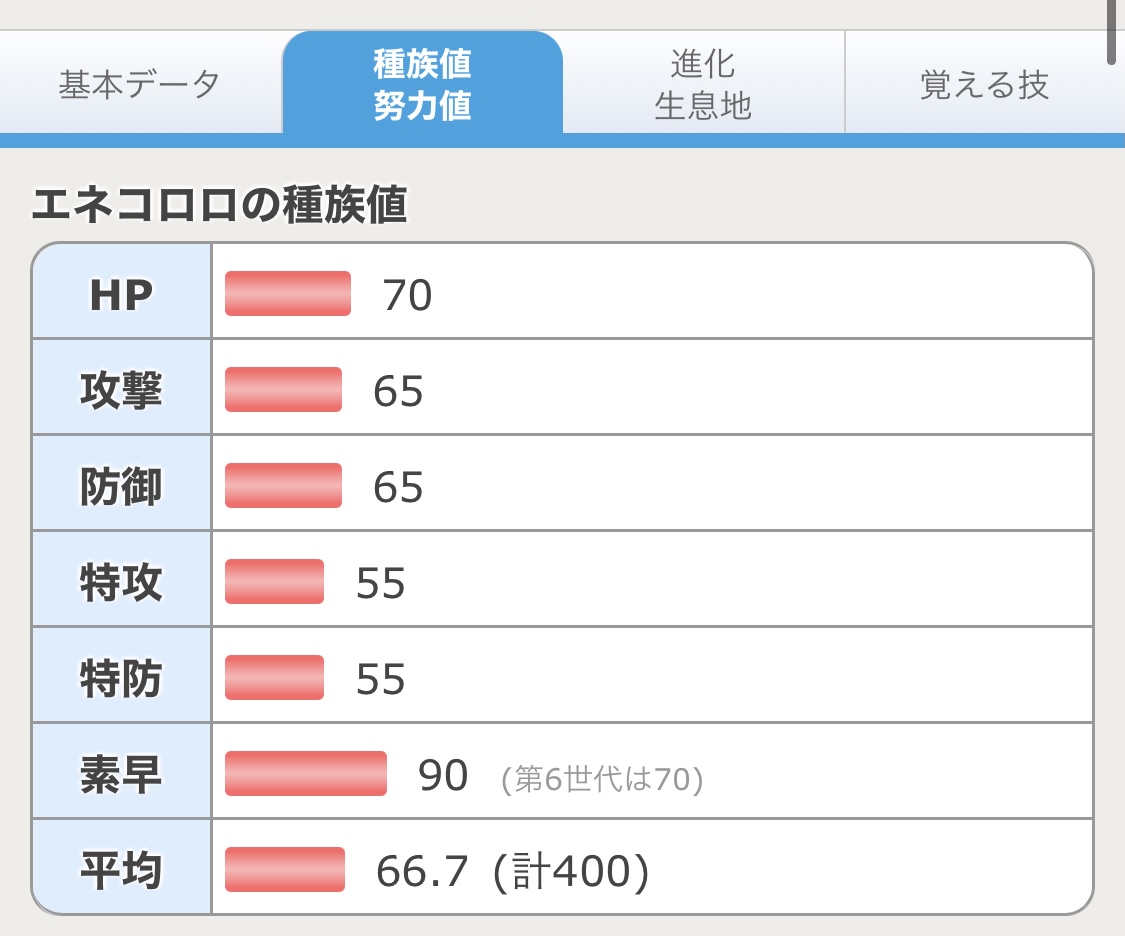This screenshot has height=936, width=1125.
Task: Click the 防御 row label
Action: [x=121, y=486]
